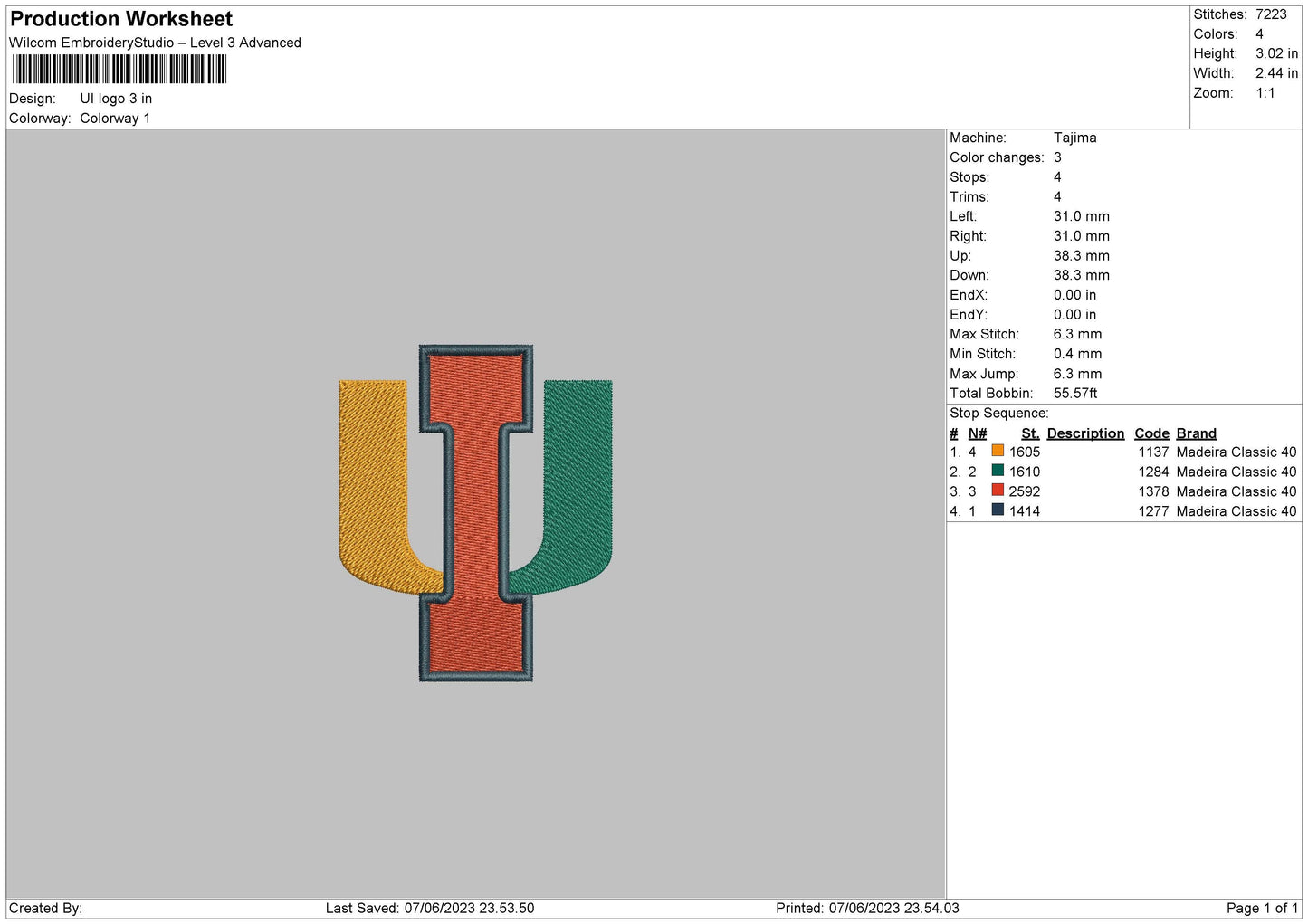Viewport: 1308px width, 924px height.
Task: Click thread code '1137'
Action: coord(1153,452)
